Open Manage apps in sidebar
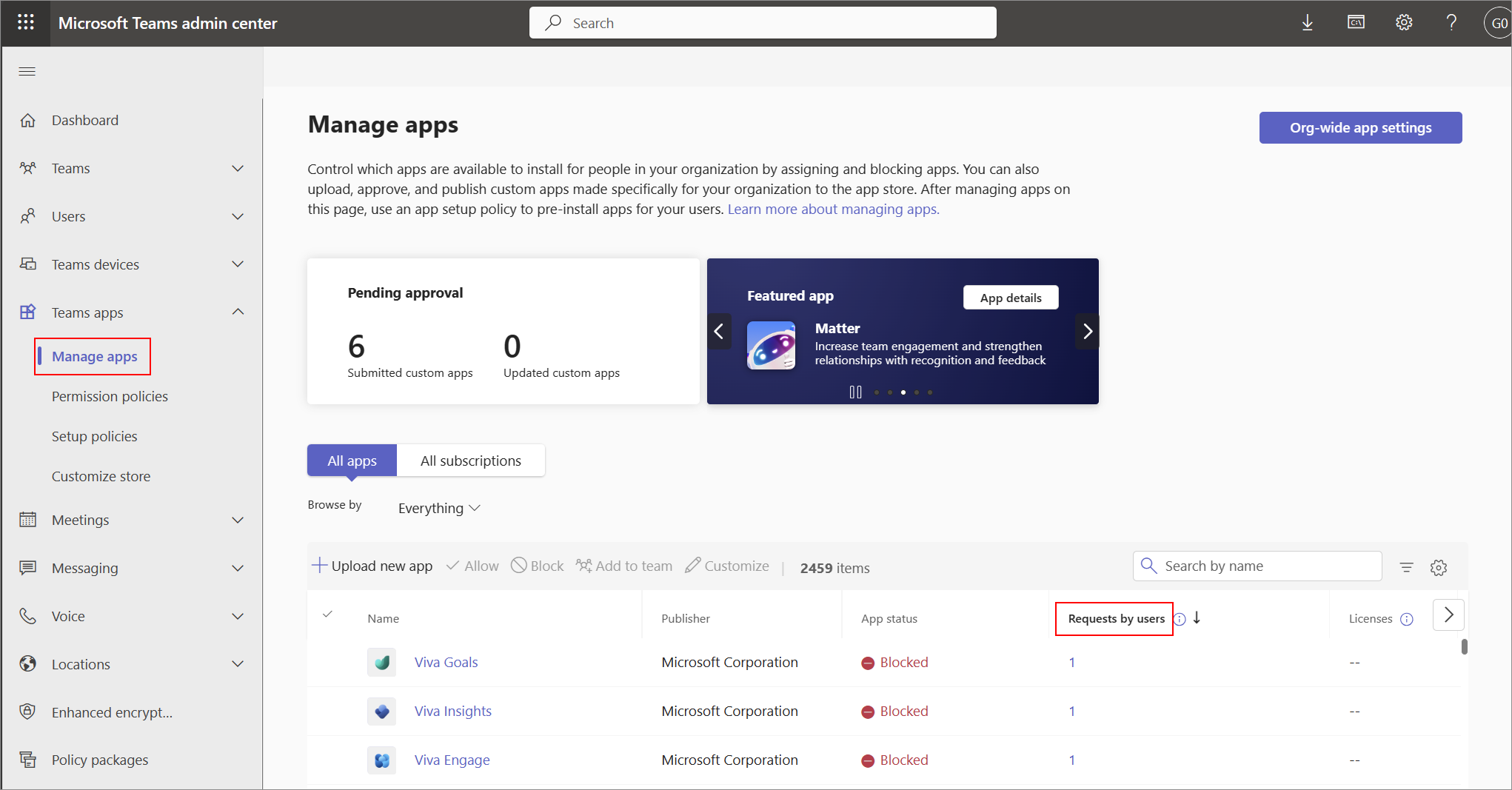 94,356
